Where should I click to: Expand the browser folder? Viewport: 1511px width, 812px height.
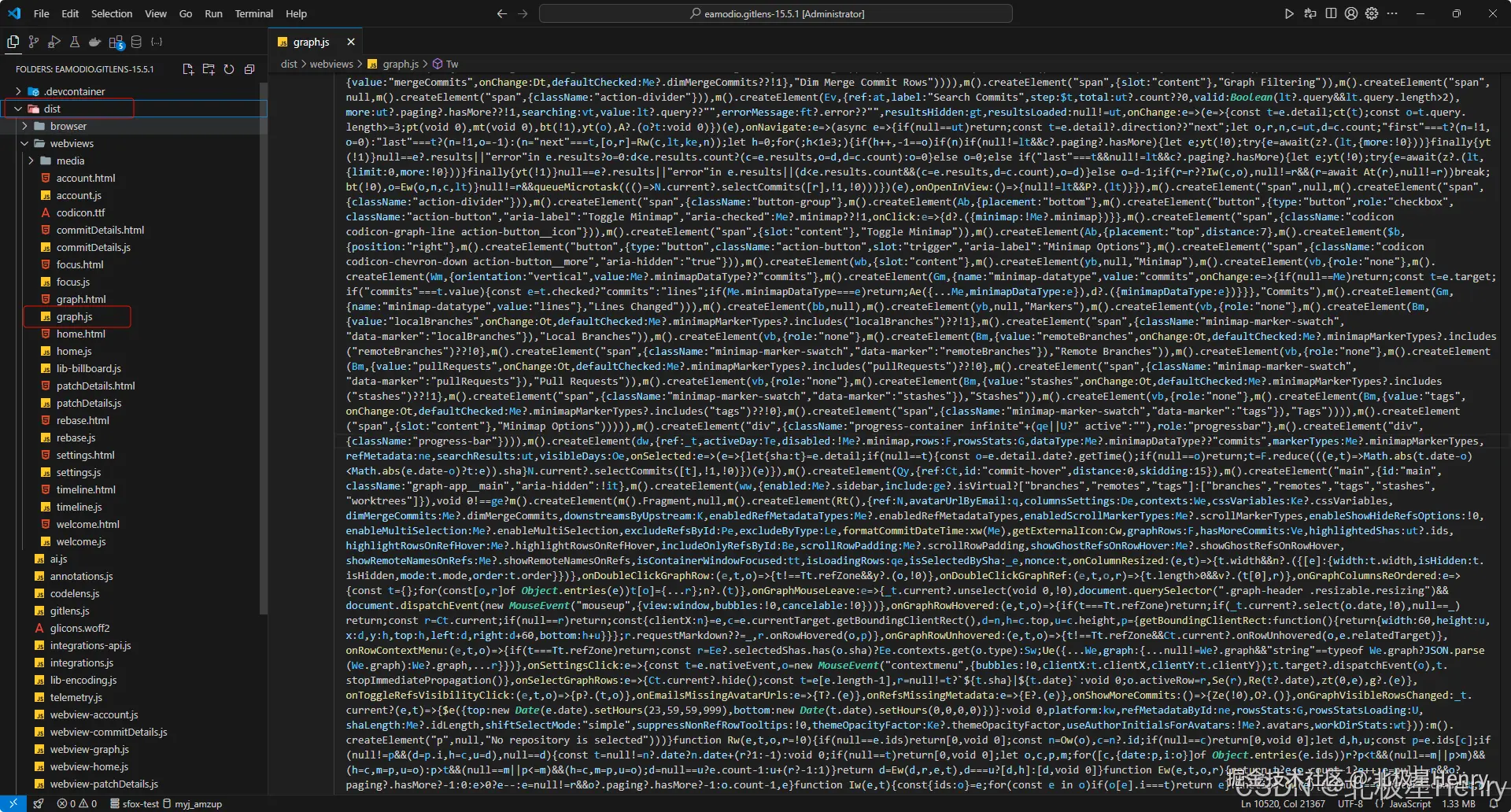pyautogui.click(x=25, y=126)
